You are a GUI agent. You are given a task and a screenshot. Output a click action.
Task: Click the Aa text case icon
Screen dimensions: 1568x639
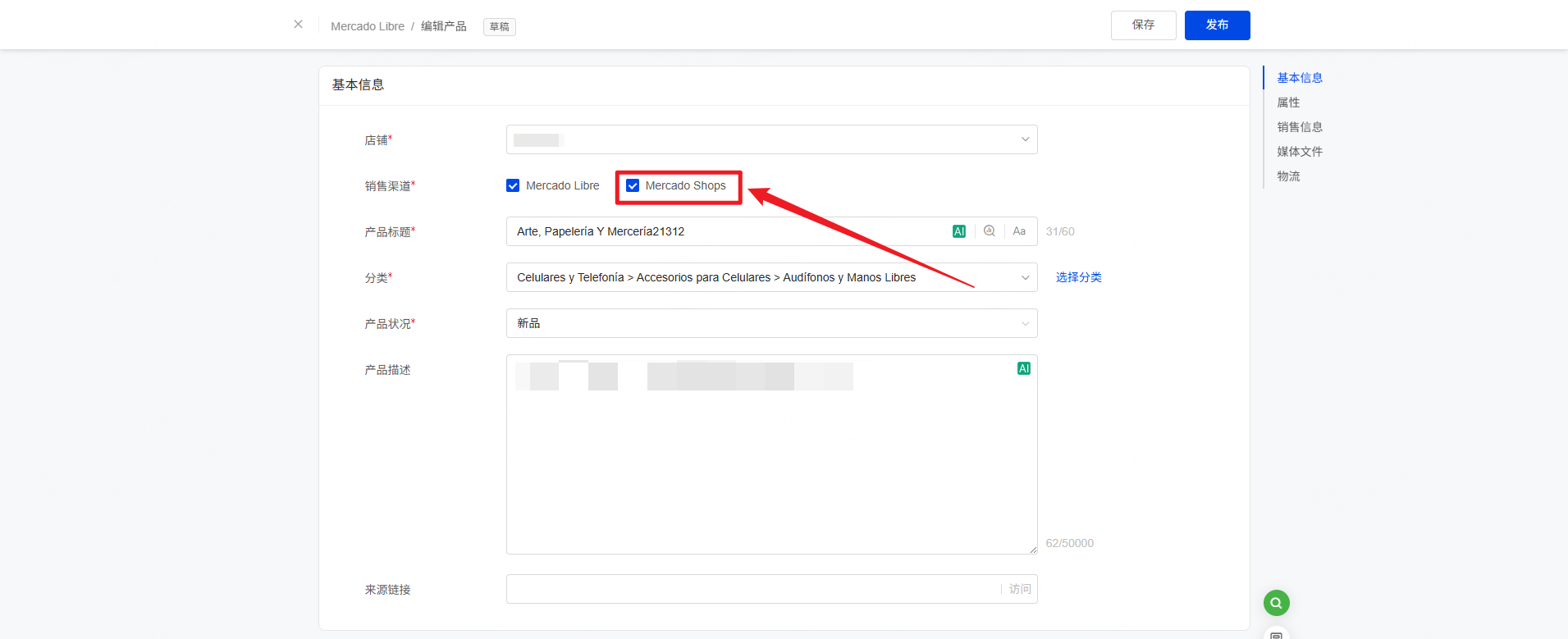tap(1019, 231)
